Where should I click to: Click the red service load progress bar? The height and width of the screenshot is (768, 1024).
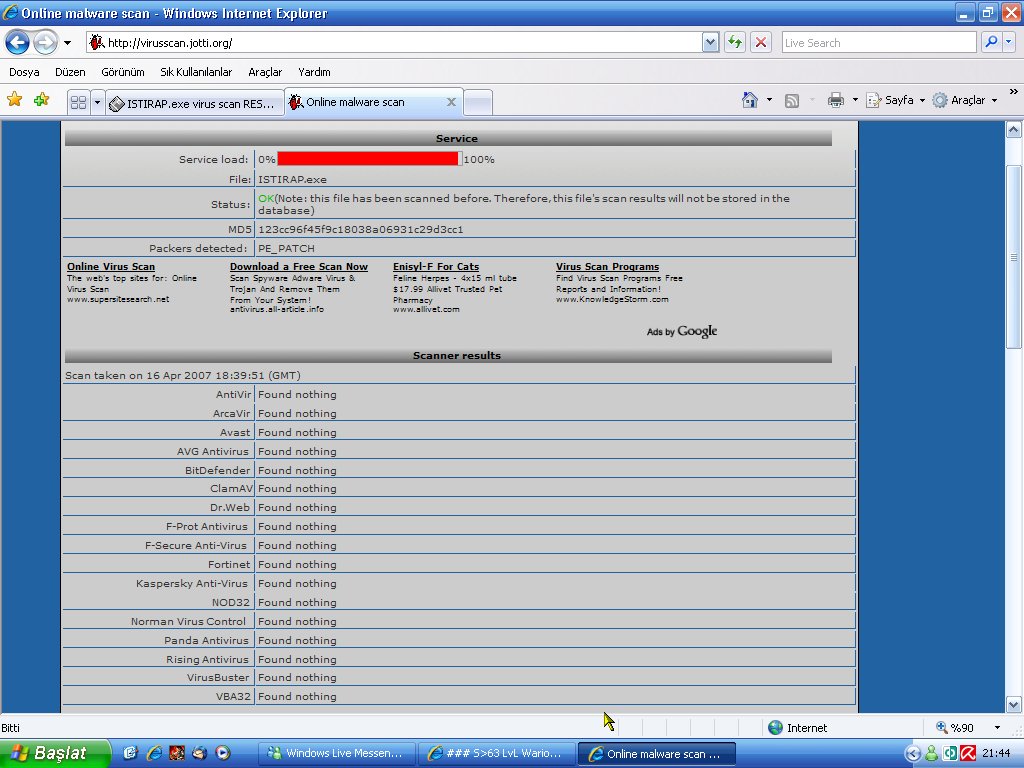[x=368, y=159]
